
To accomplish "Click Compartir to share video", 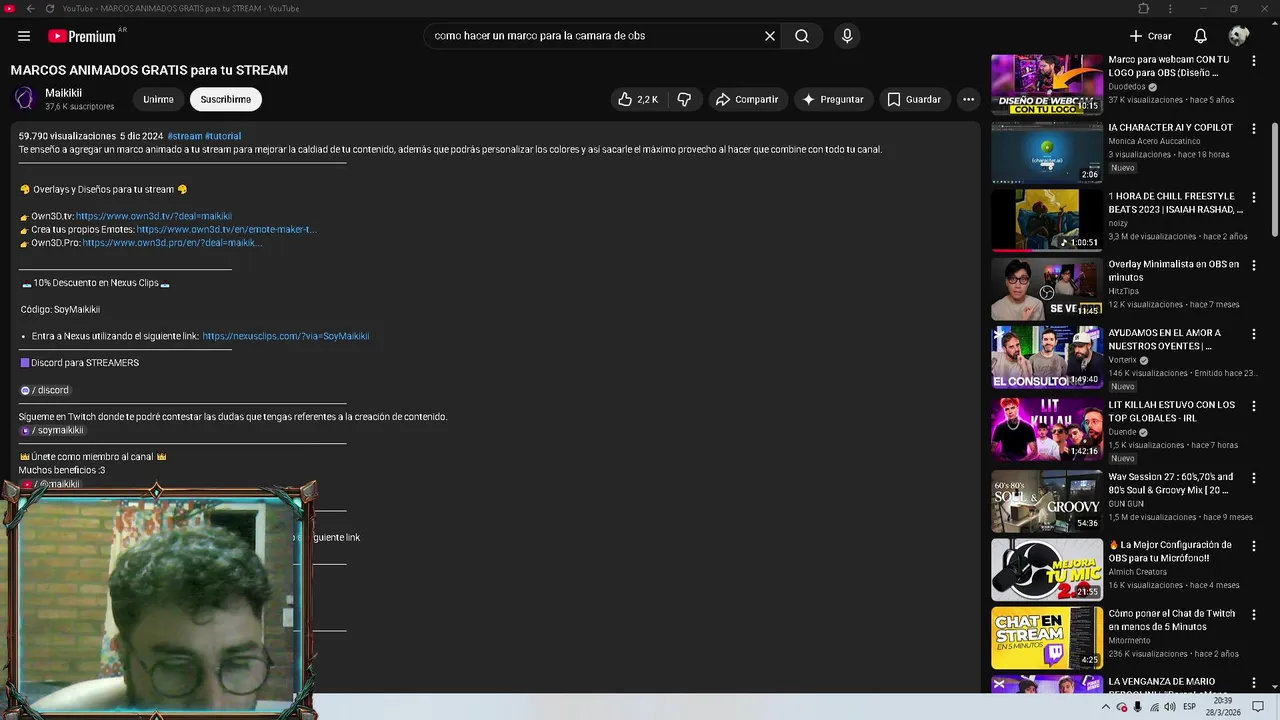I will coord(746,99).
